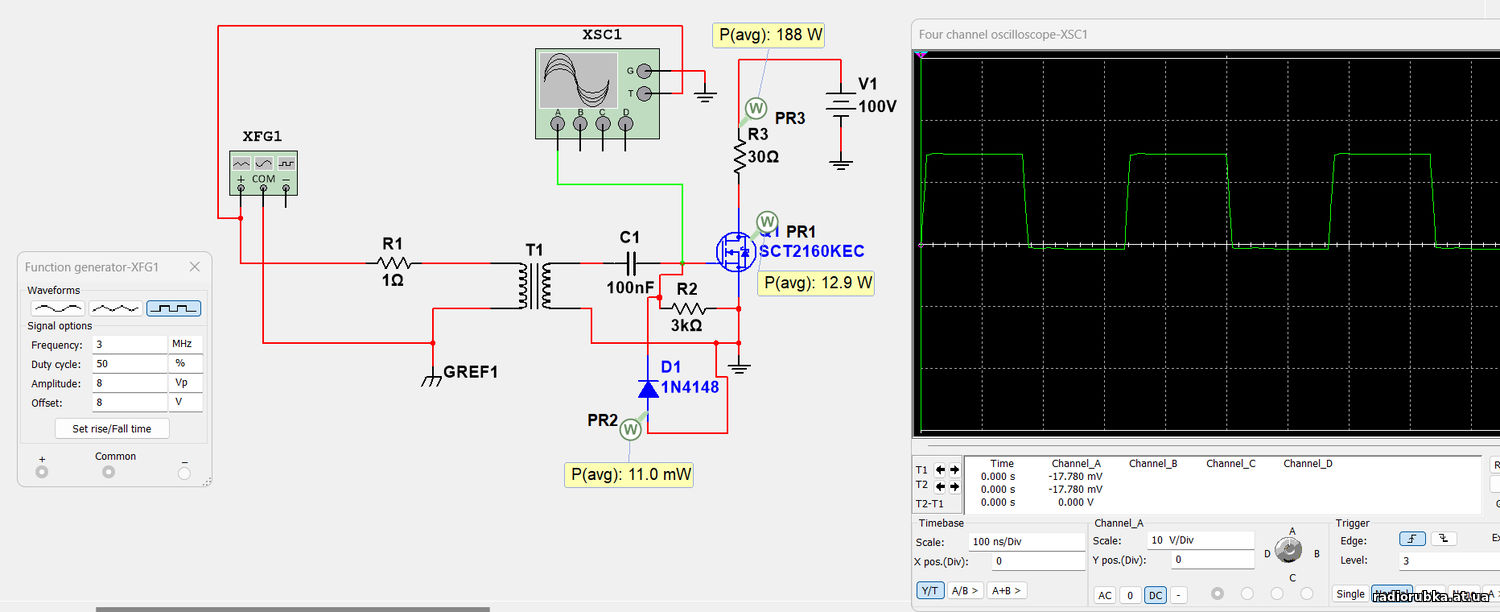Select the SCT2160KEC MOSFET symbol
This screenshot has height=612, width=1500.
tap(737, 252)
